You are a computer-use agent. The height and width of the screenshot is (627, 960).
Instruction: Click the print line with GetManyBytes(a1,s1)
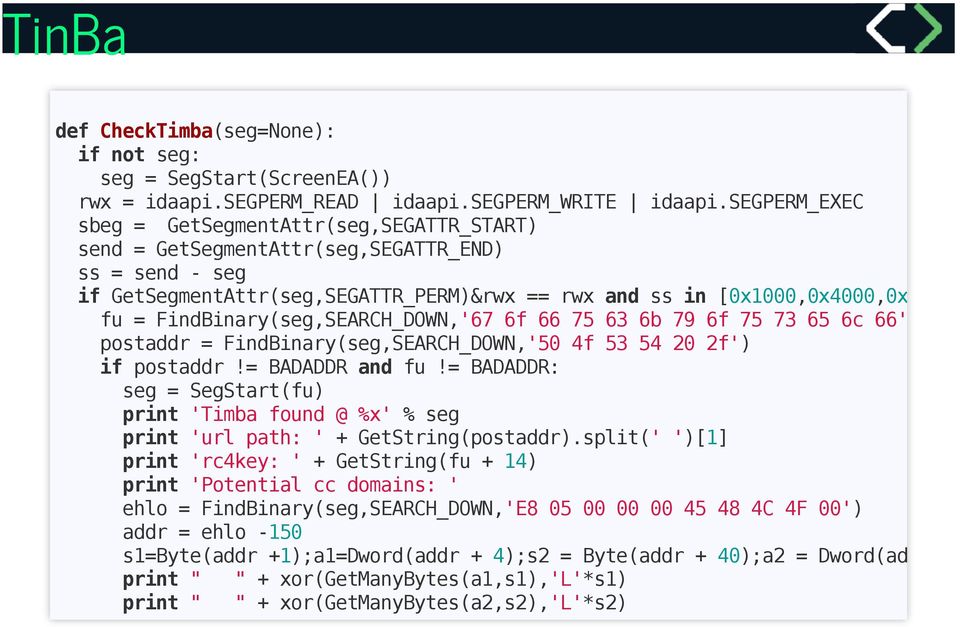pos(374,579)
